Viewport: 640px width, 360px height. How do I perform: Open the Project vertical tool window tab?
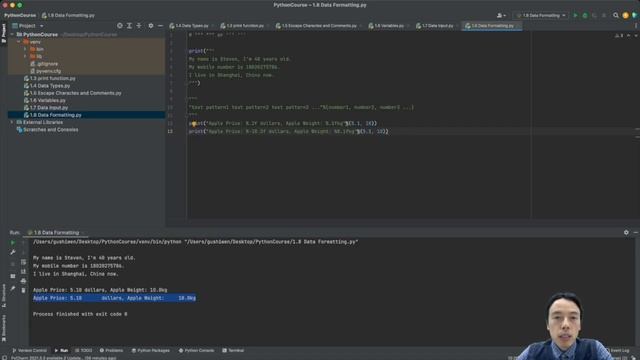[x=4, y=33]
